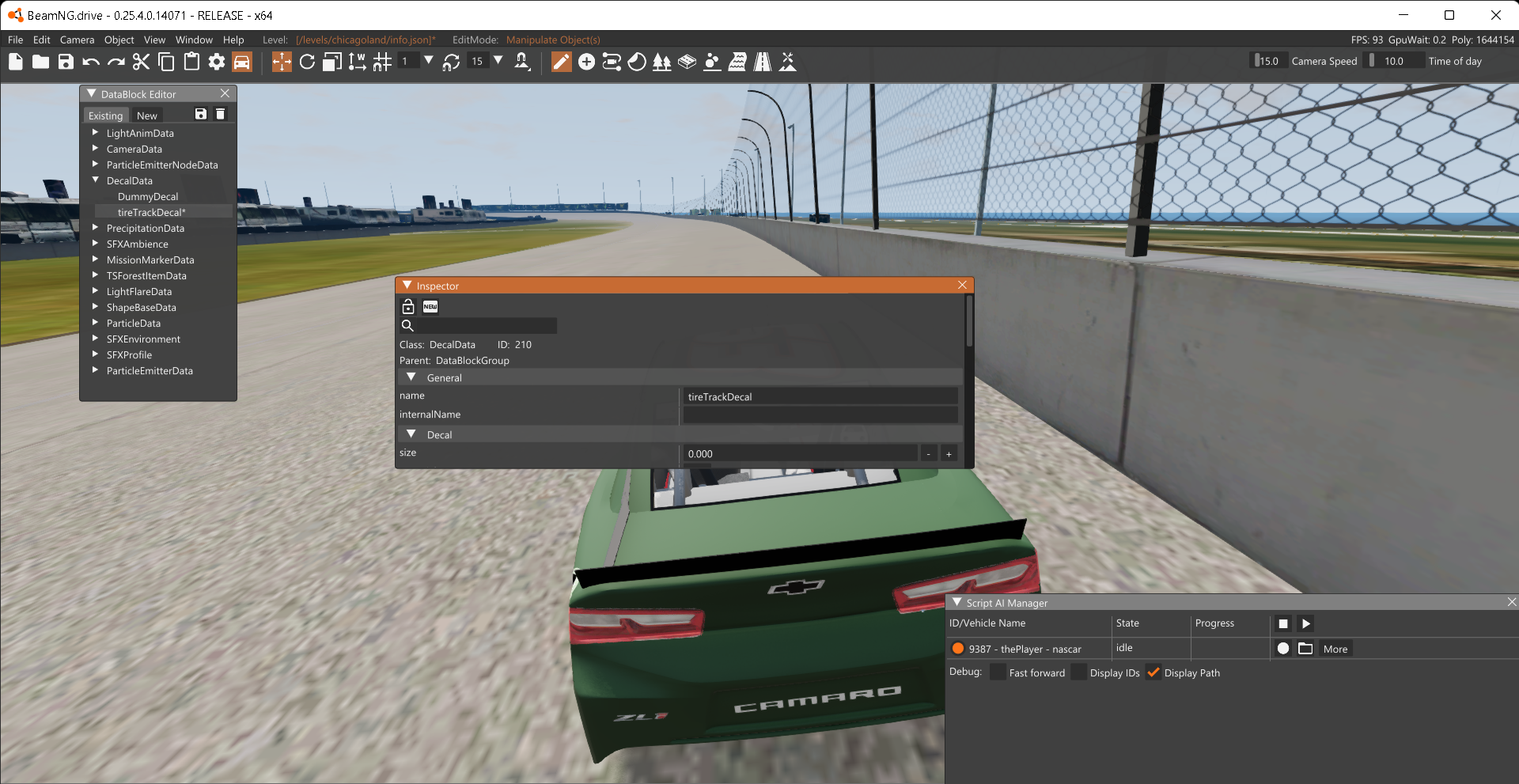Image resolution: width=1519 pixels, height=784 pixels.
Task: Enable Fast forward debug checkbox
Action: pyautogui.click(x=998, y=672)
